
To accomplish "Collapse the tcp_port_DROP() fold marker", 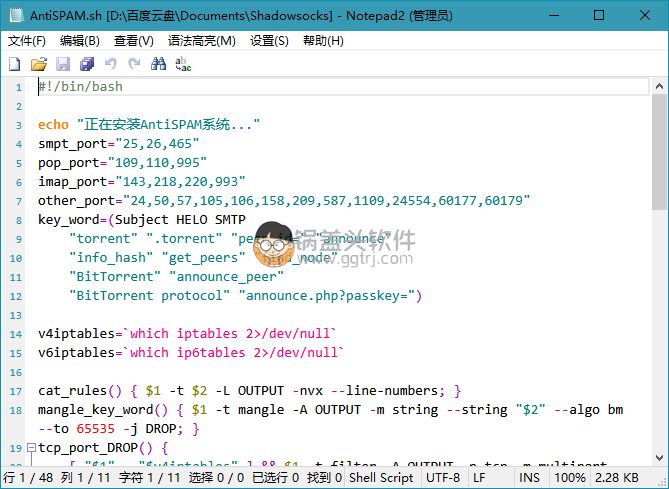I will click(x=31, y=448).
